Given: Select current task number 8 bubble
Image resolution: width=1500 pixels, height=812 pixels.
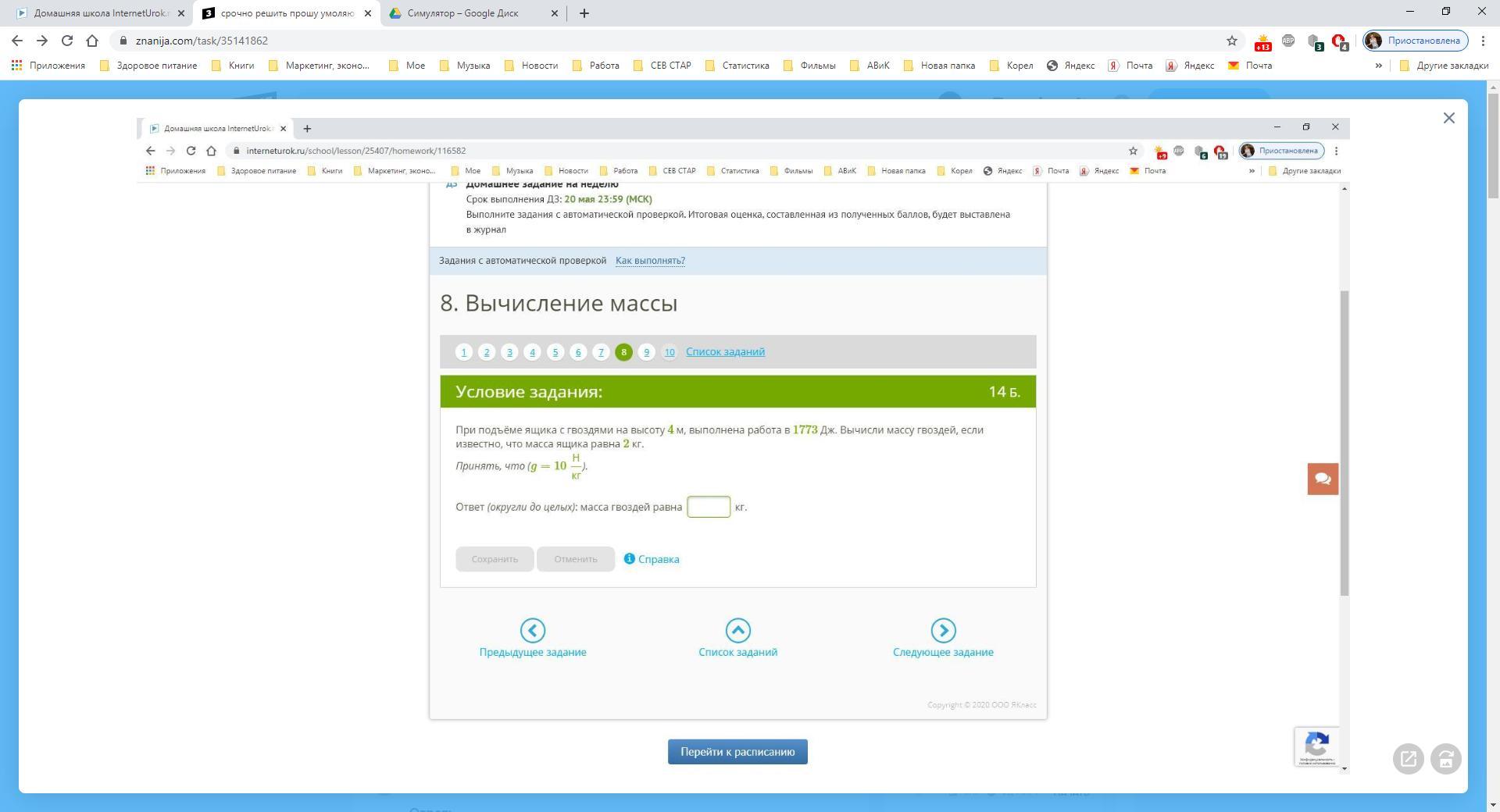Looking at the screenshot, I should click(623, 352).
